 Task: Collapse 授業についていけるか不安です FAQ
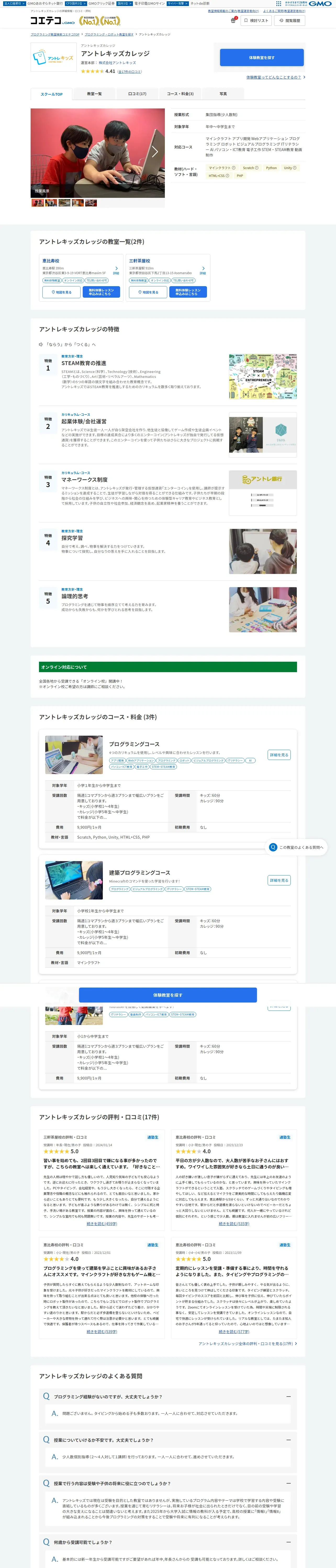click(x=288, y=1440)
